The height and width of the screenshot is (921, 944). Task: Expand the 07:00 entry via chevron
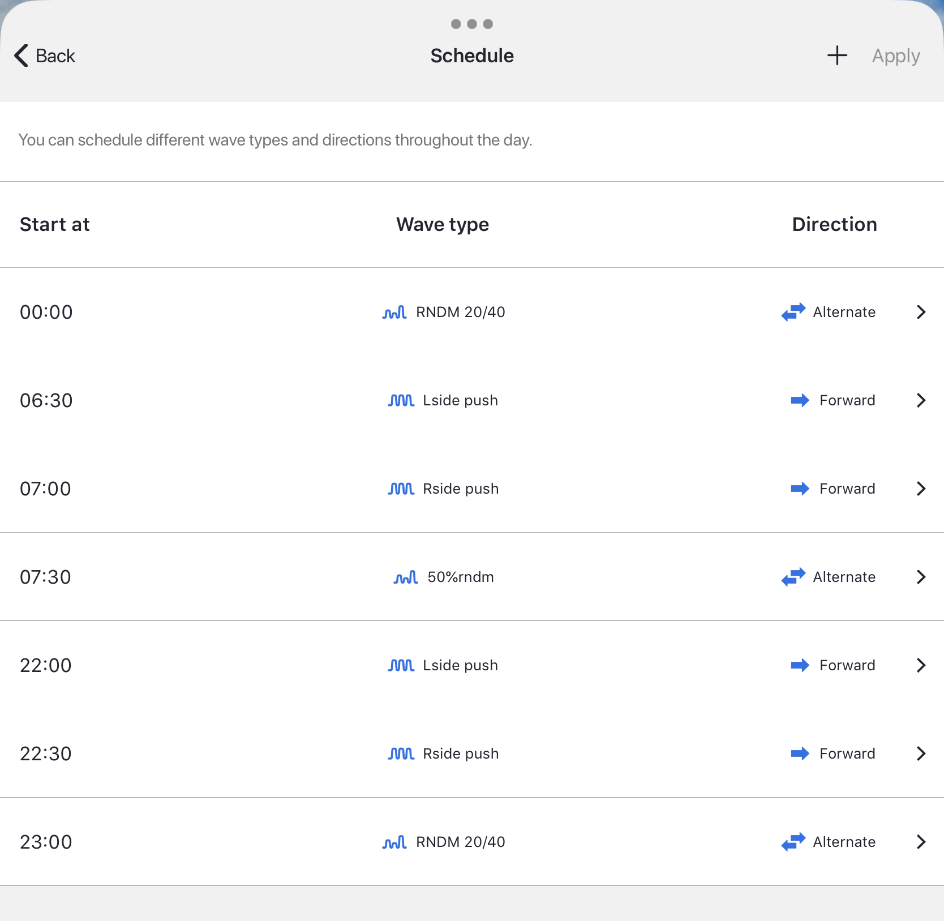coord(921,489)
